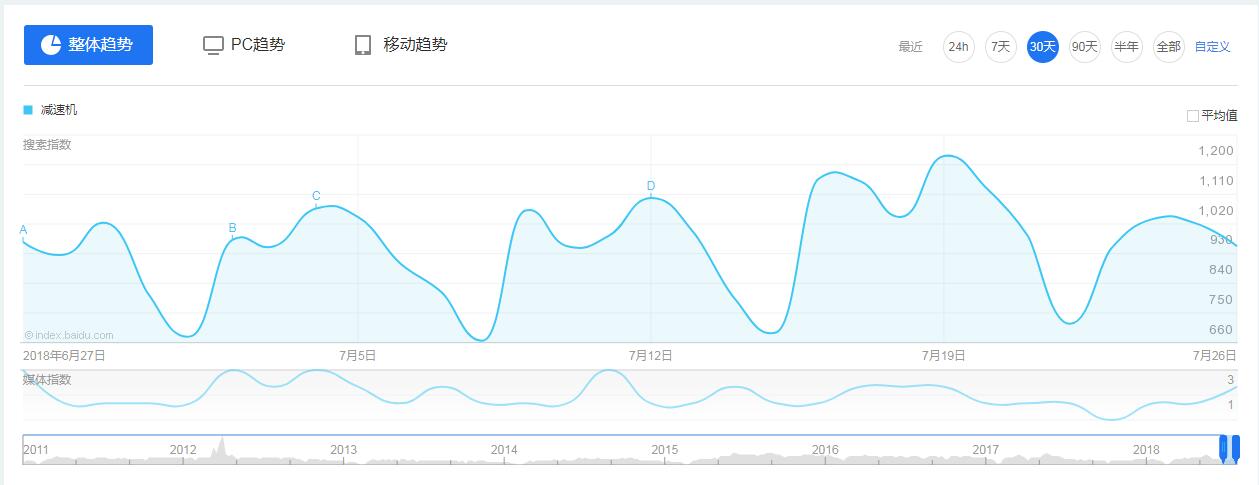
Task: Switch to the 半年 range
Action: coord(1126,47)
